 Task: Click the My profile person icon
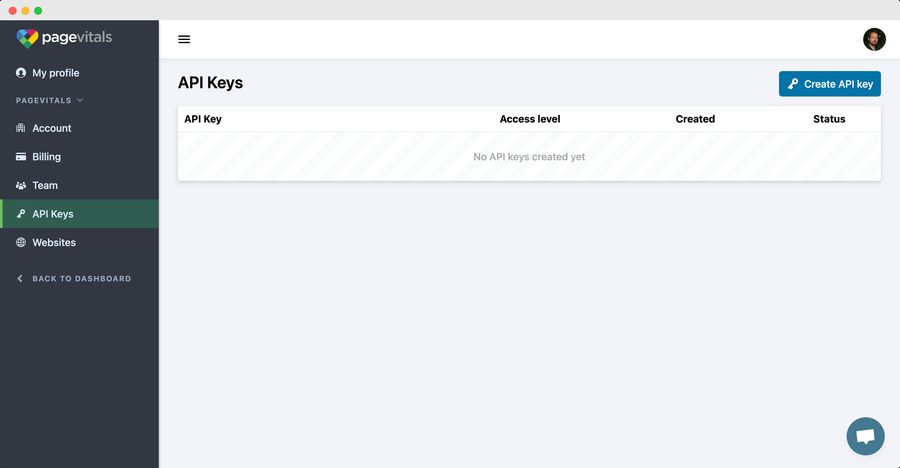pyautogui.click(x=21, y=73)
